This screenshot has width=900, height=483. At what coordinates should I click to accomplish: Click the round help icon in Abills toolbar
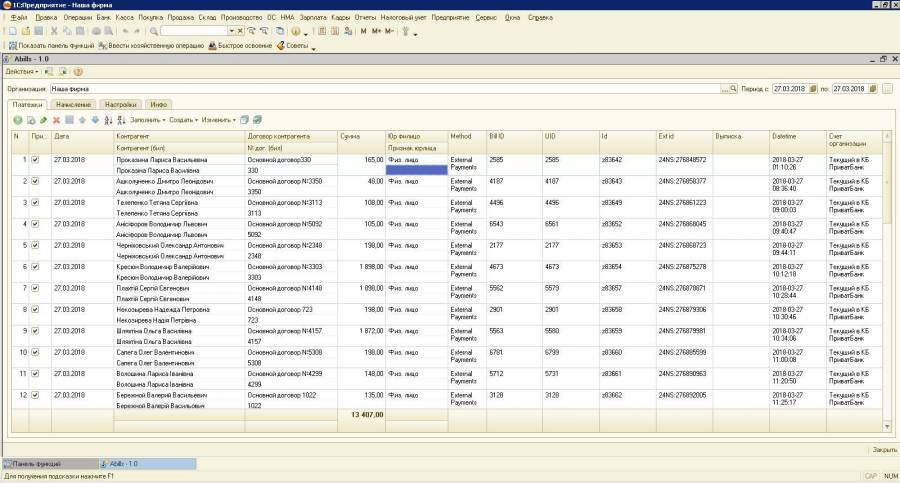pyautogui.click(x=78, y=72)
